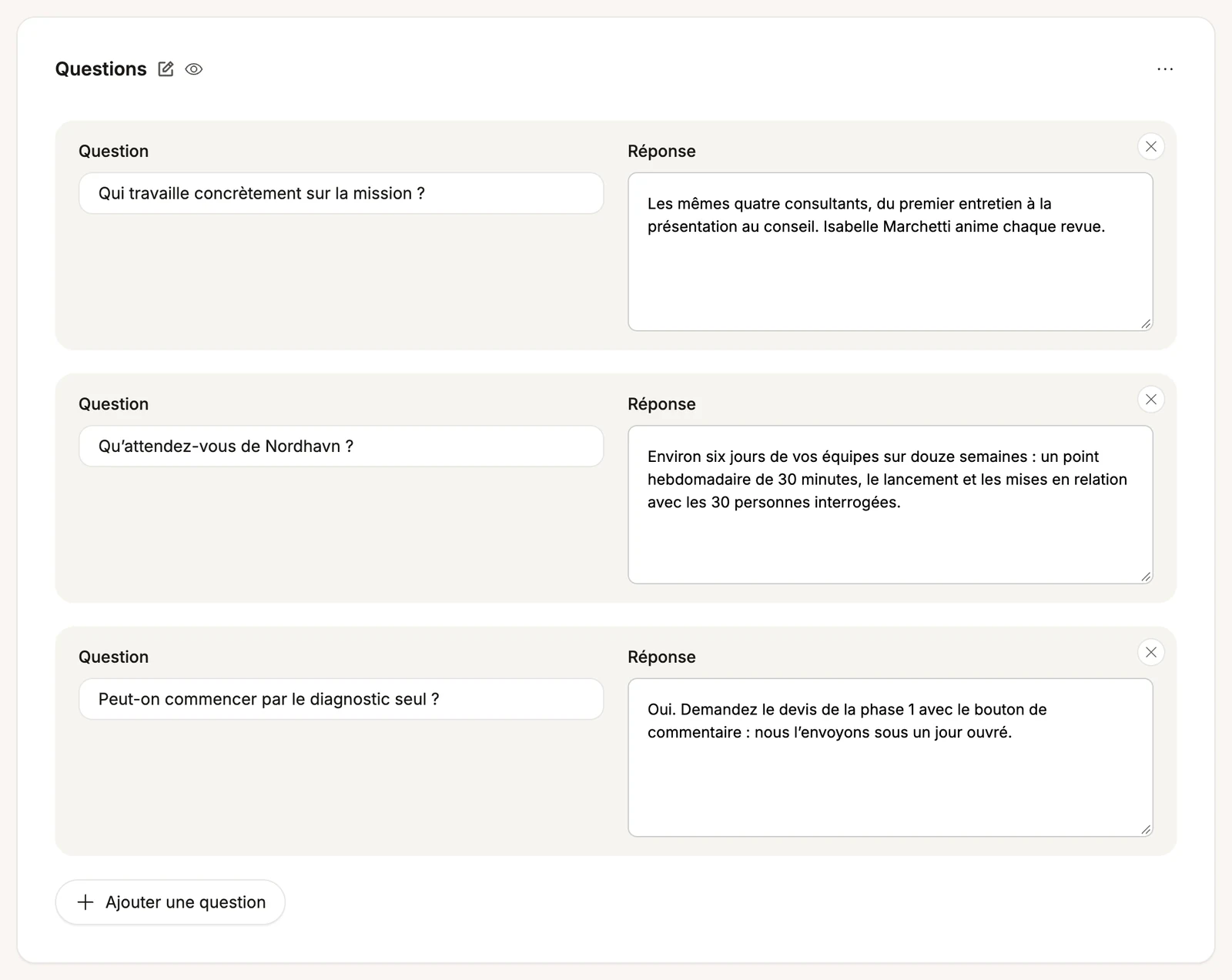The height and width of the screenshot is (980, 1232).
Task: Click the Réponse label above 'Oui. Demandez le devis'
Action: coord(661,657)
